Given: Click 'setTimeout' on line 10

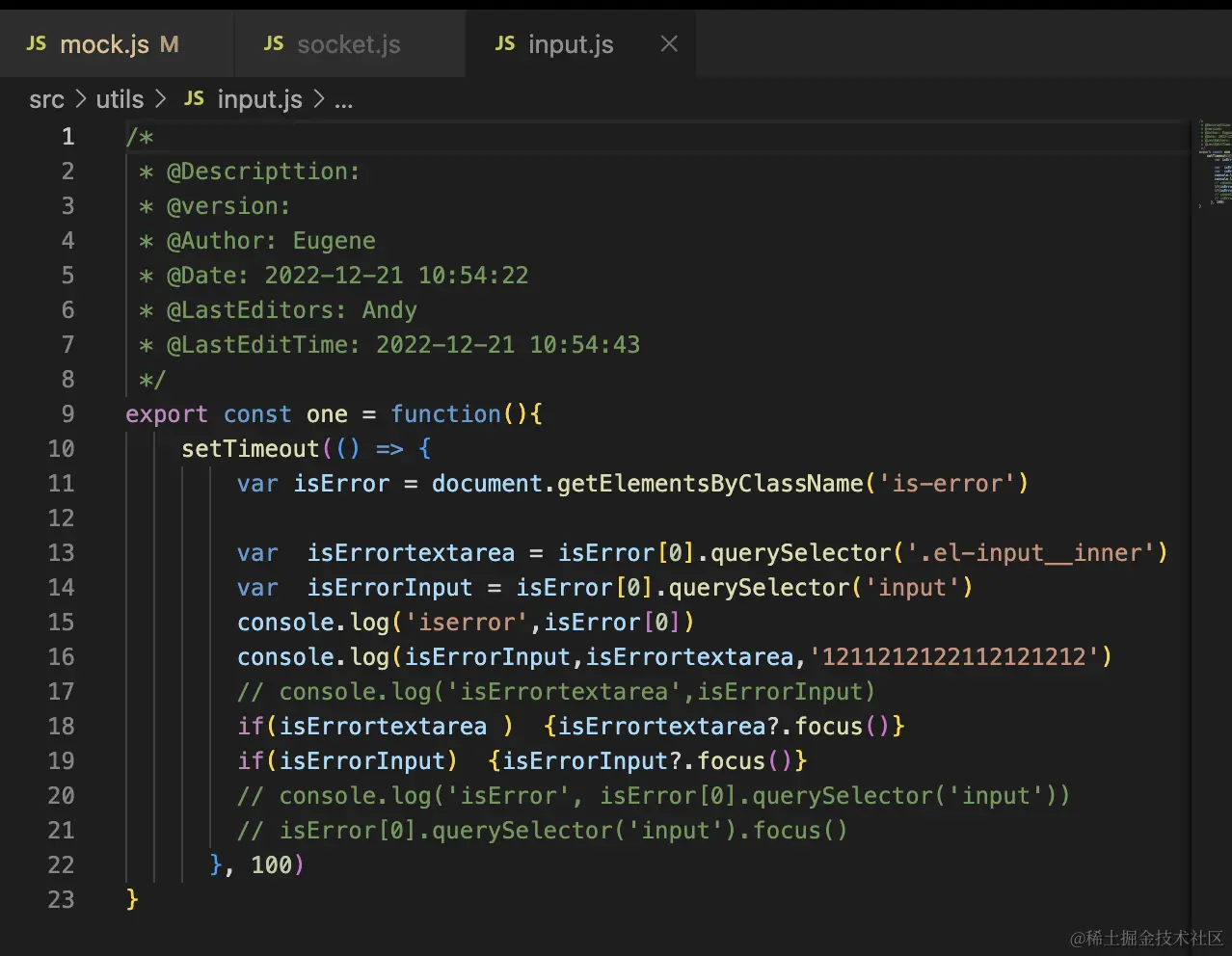Looking at the screenshot, I should click(x=251, y=449).
